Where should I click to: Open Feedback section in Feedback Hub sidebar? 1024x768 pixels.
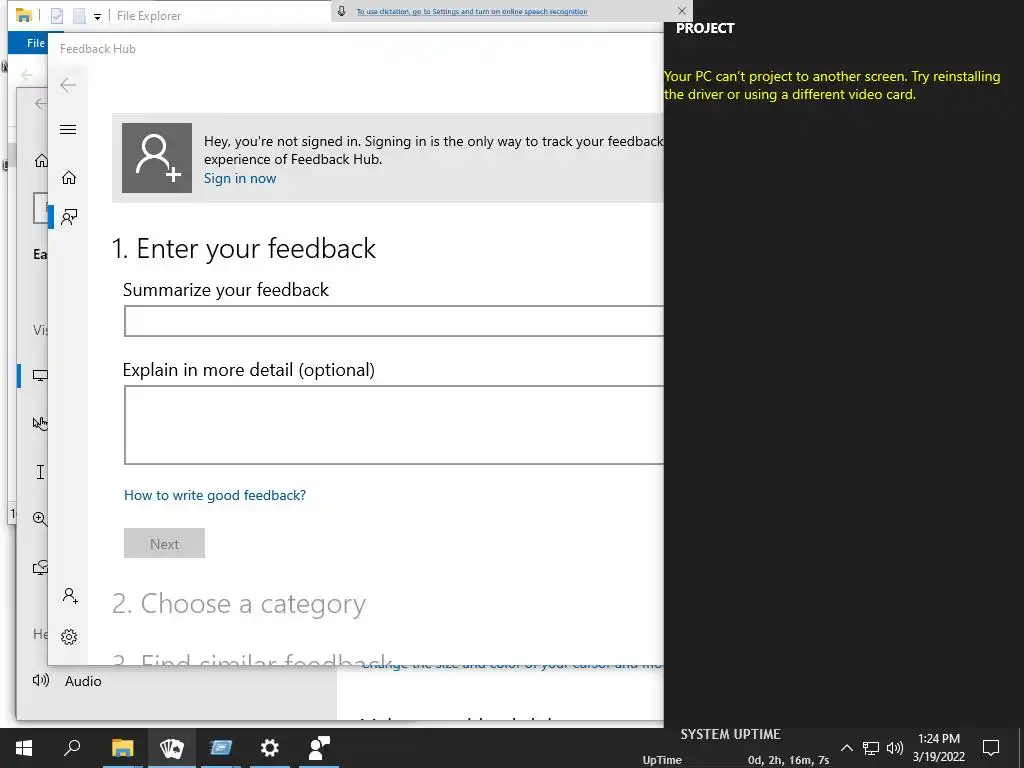tap(69, 217)
